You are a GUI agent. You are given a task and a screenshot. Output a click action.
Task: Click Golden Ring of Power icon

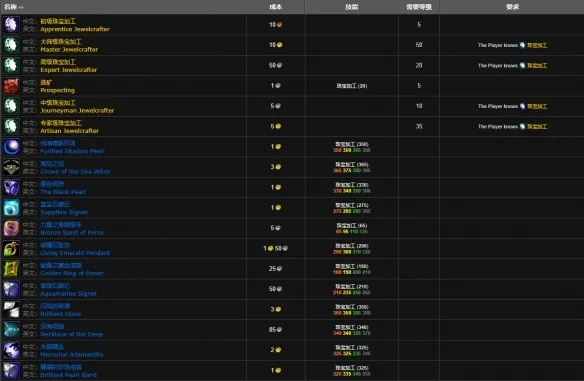pyautogui.click(x=11, y=269)
